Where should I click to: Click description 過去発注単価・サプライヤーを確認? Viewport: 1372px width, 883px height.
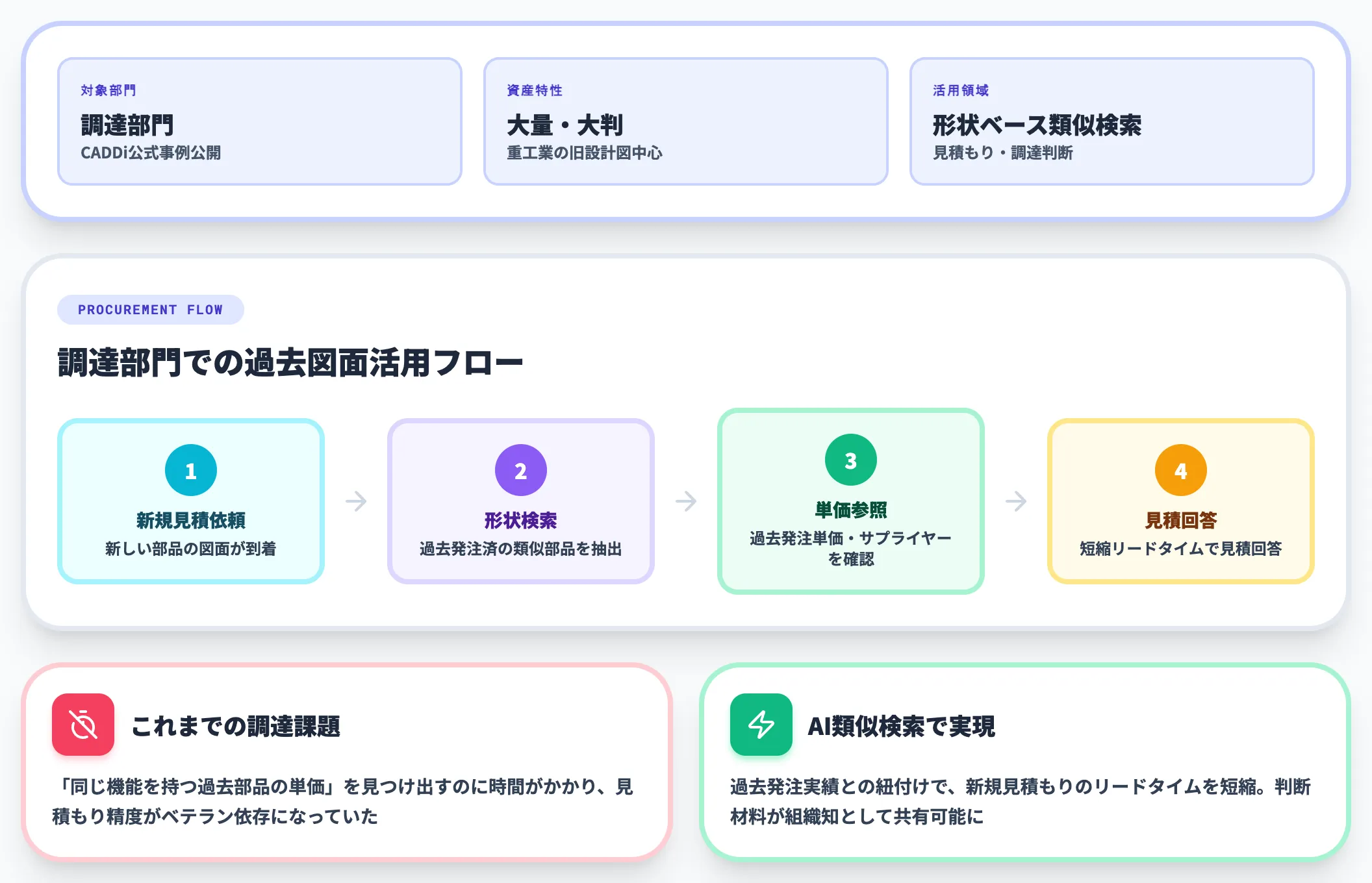click(851, 549)
